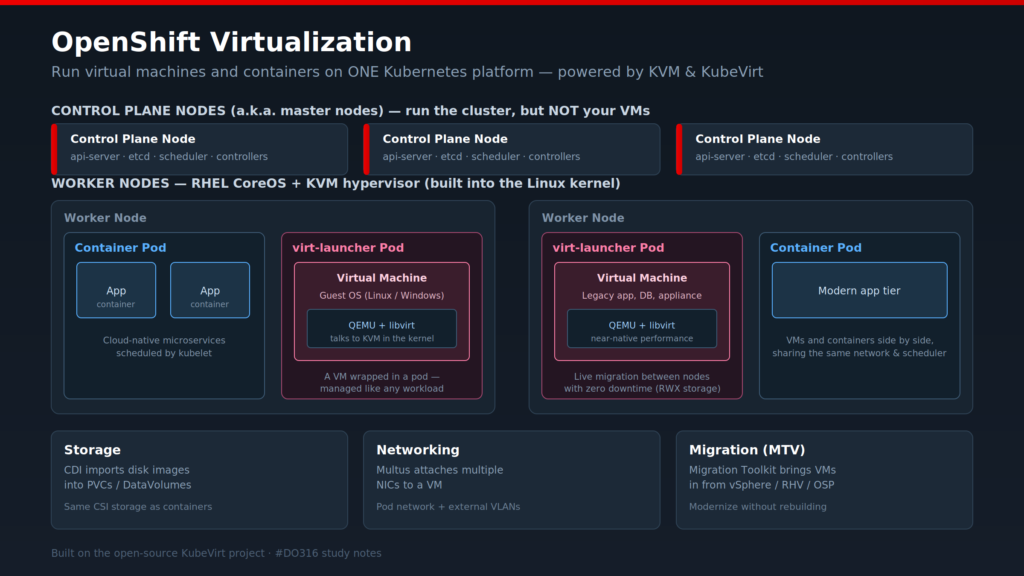Click "Cloud-native microservices scheduled by kubelet" caption
This screenshot has width=1024, height=576.
pyautogui.click(x=164, y=347)
